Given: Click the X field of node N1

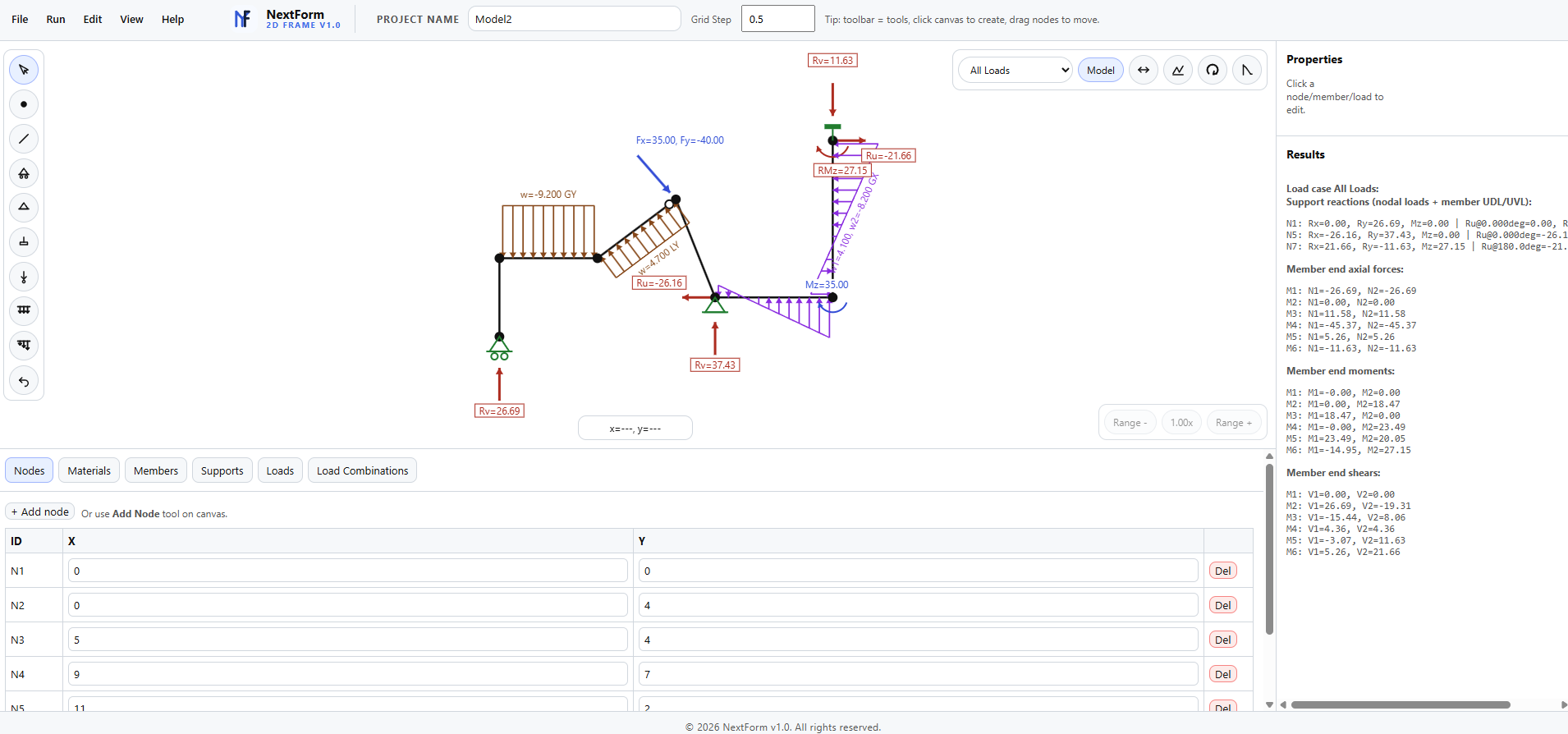Looking at the screenshot, I should click(x=348, y=571).
